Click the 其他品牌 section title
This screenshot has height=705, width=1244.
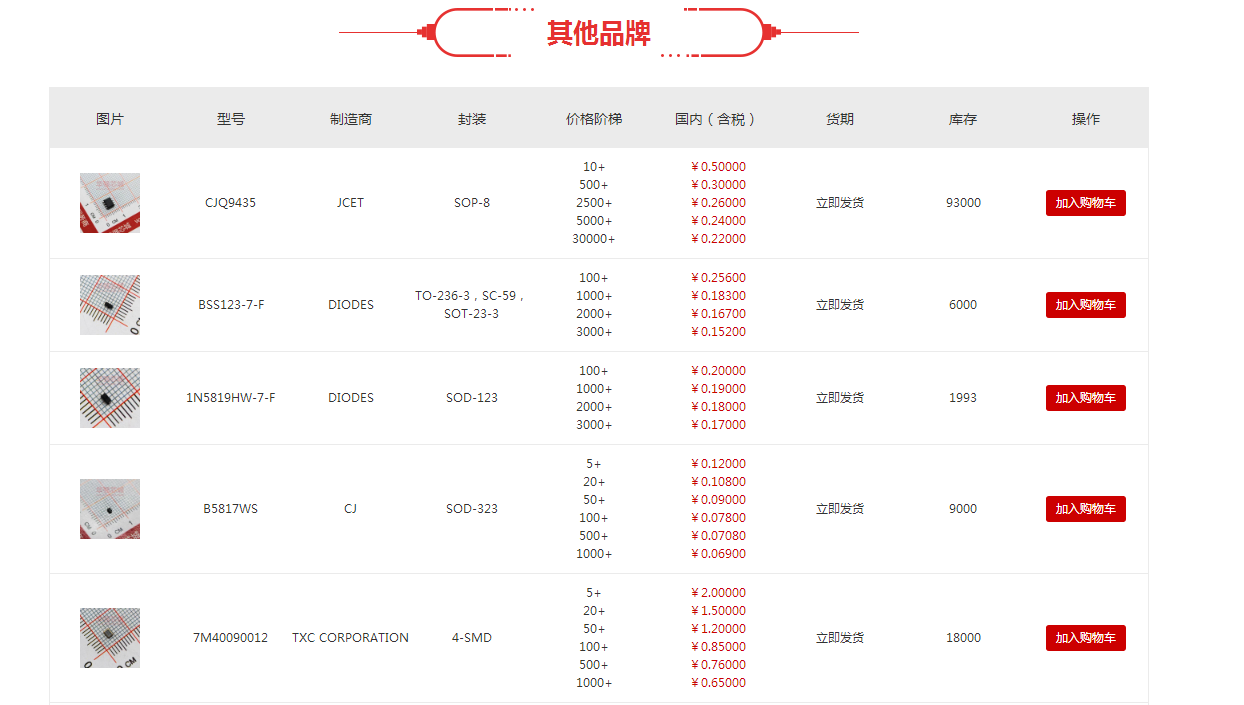(x=598, y=33)
